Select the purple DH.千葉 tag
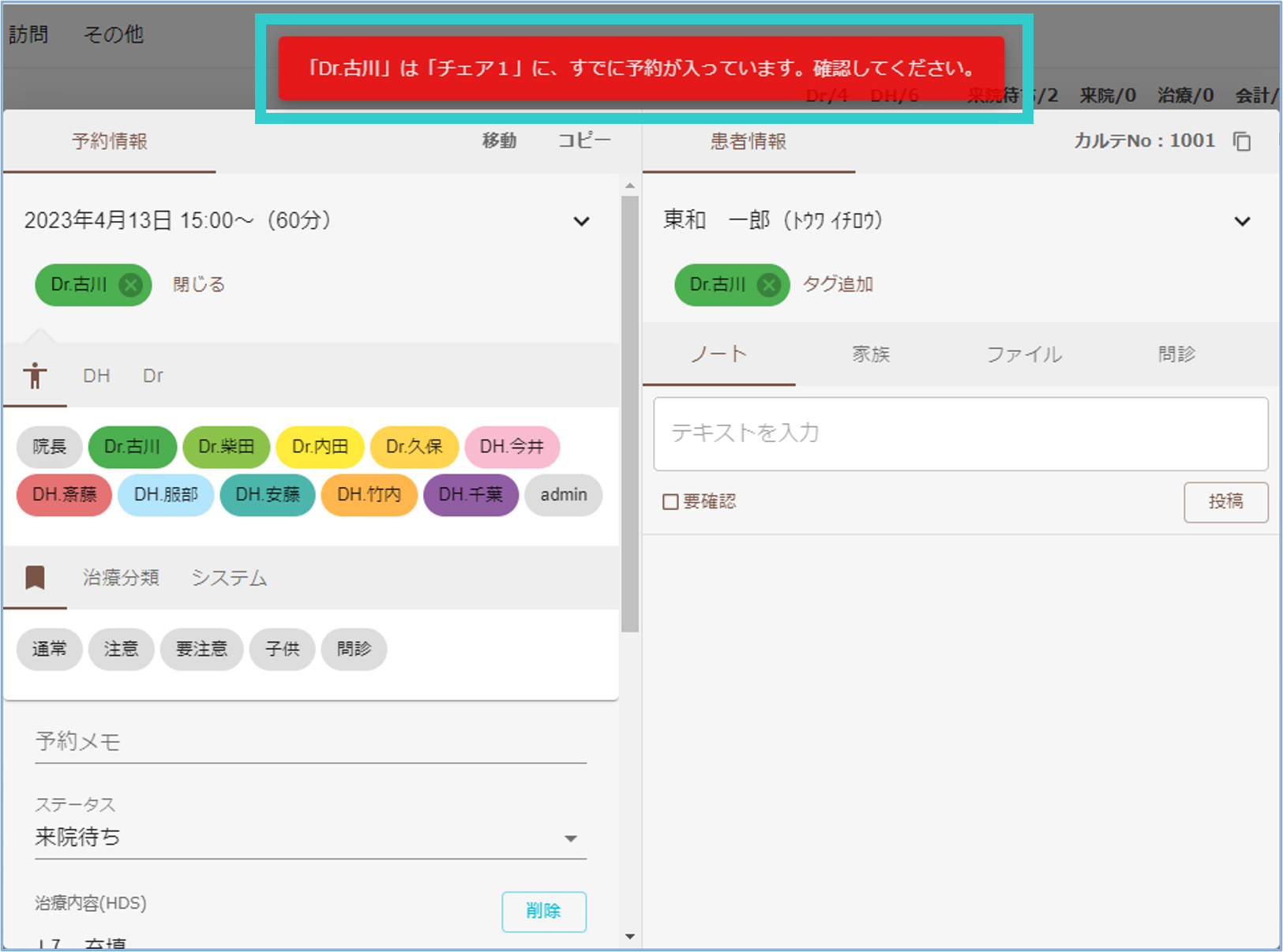Screen dimensions: 1283x952 click(x=471, y=495)
